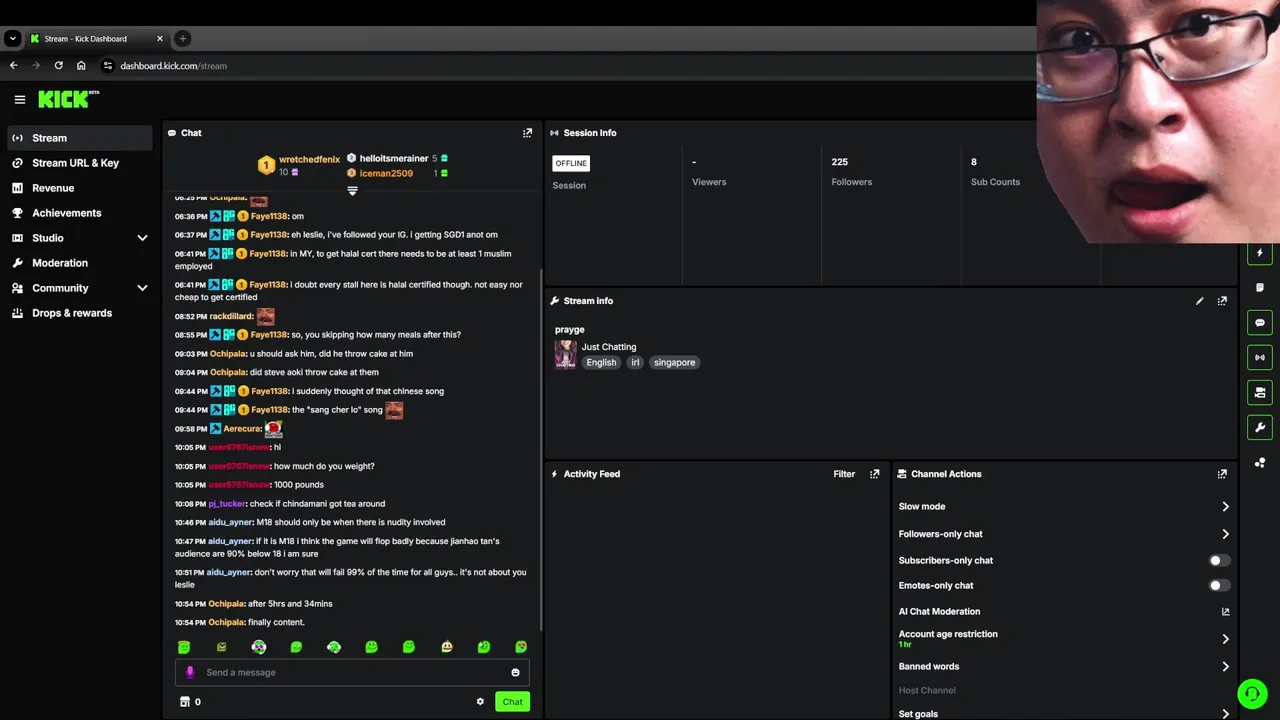Viewport: 1280px width, 720px height.
Task: Open browser home page button
Action: (81, 66)
